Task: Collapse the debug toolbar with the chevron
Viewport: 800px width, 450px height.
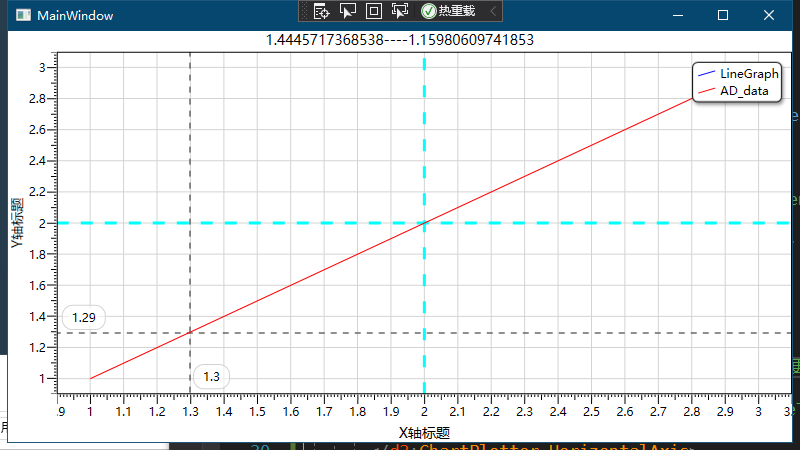Action: tap(493, 11)
